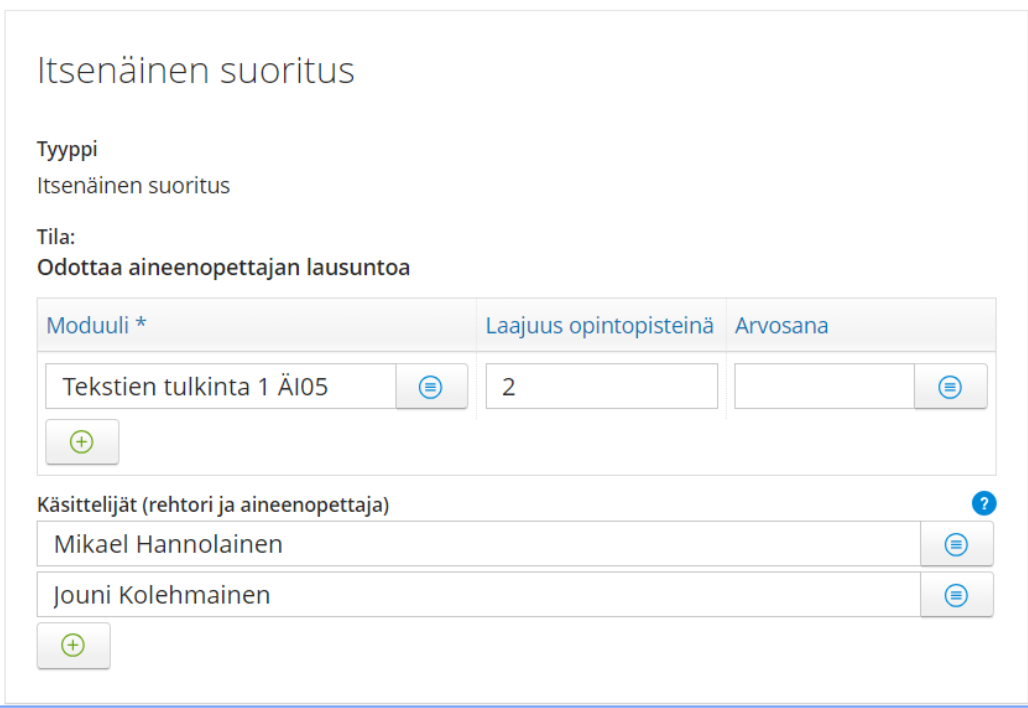Click the Itsenäinen suoritus value under Tyyppi
1028x708 pixels.
[133, 186]
